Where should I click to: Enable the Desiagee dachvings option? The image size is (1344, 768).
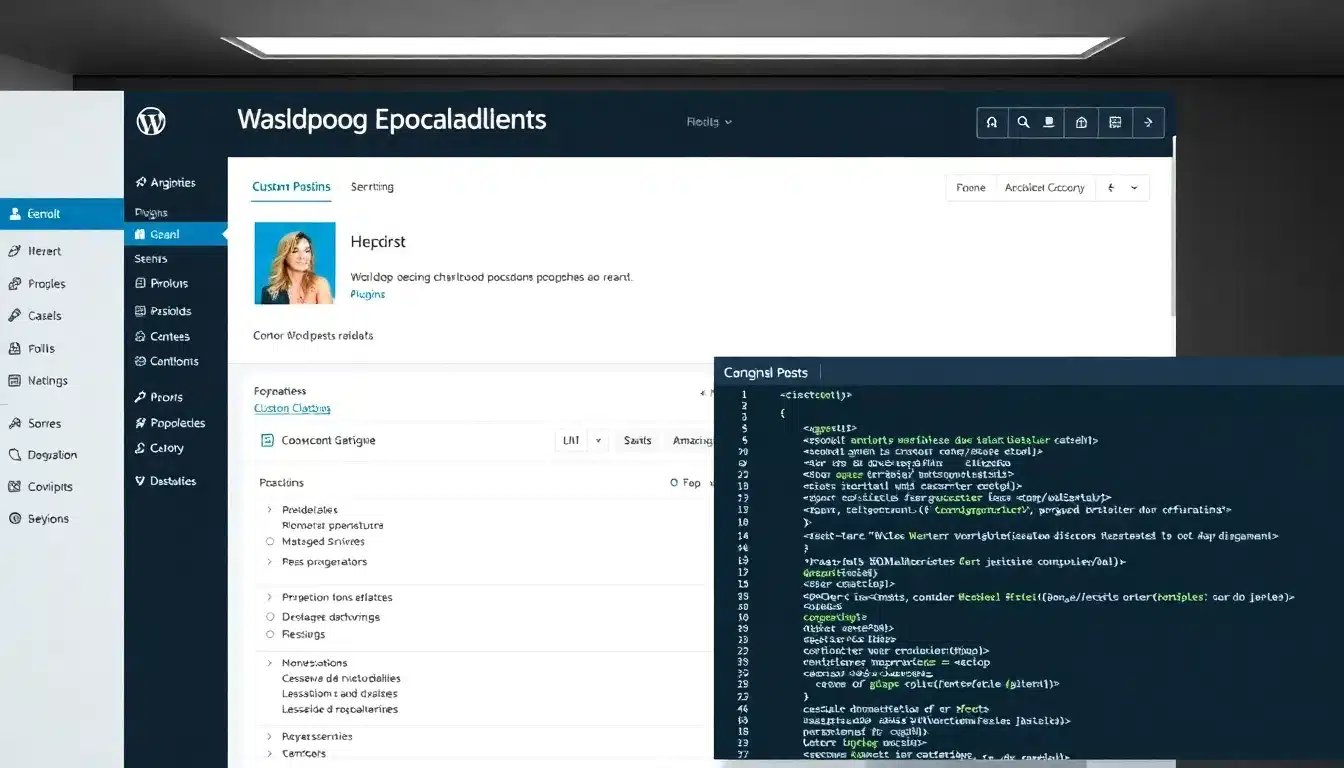pyautogui.click(x=269, y=617)
